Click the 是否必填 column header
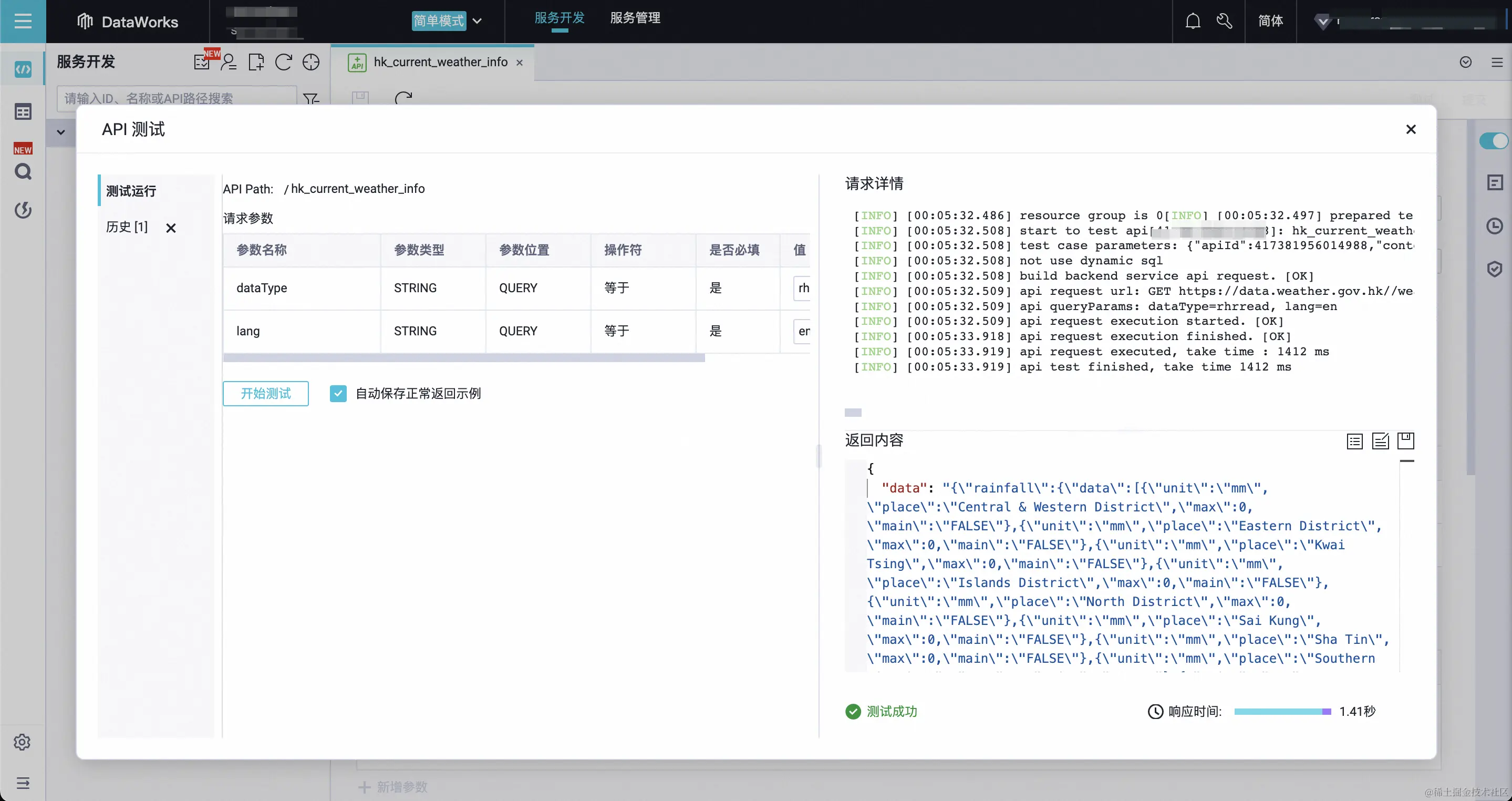The image size is (1512, 801). coord(738,250)
